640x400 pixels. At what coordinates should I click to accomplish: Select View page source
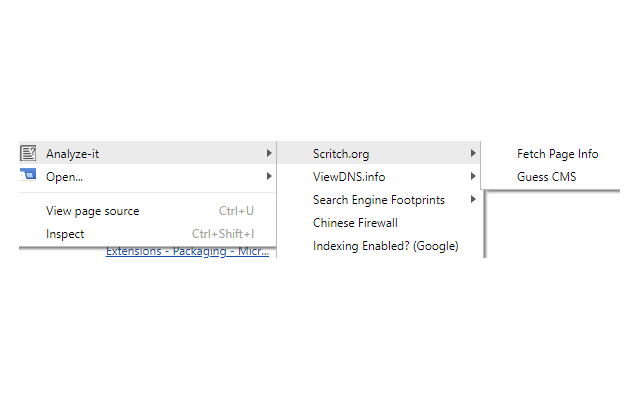click(147, 211)
